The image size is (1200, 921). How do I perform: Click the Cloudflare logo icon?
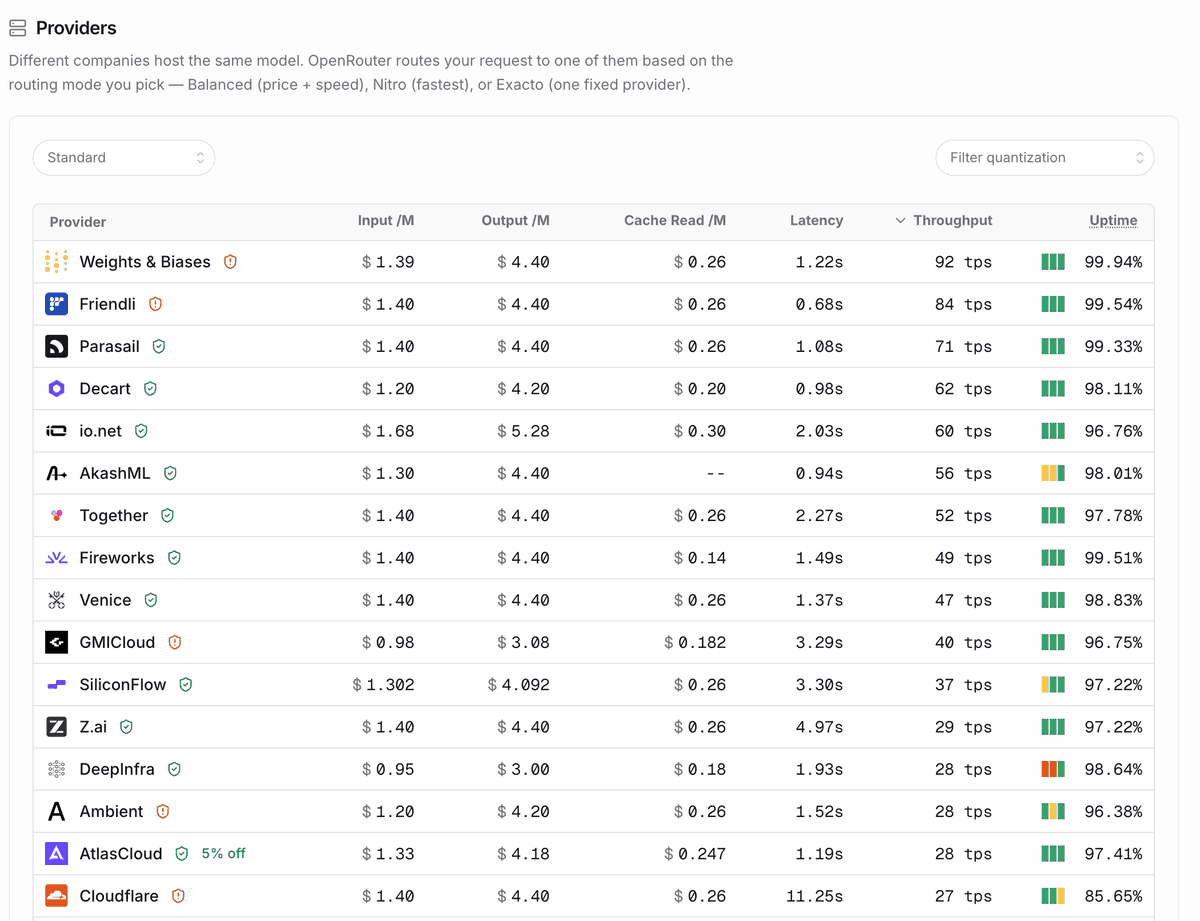(57, 896)
